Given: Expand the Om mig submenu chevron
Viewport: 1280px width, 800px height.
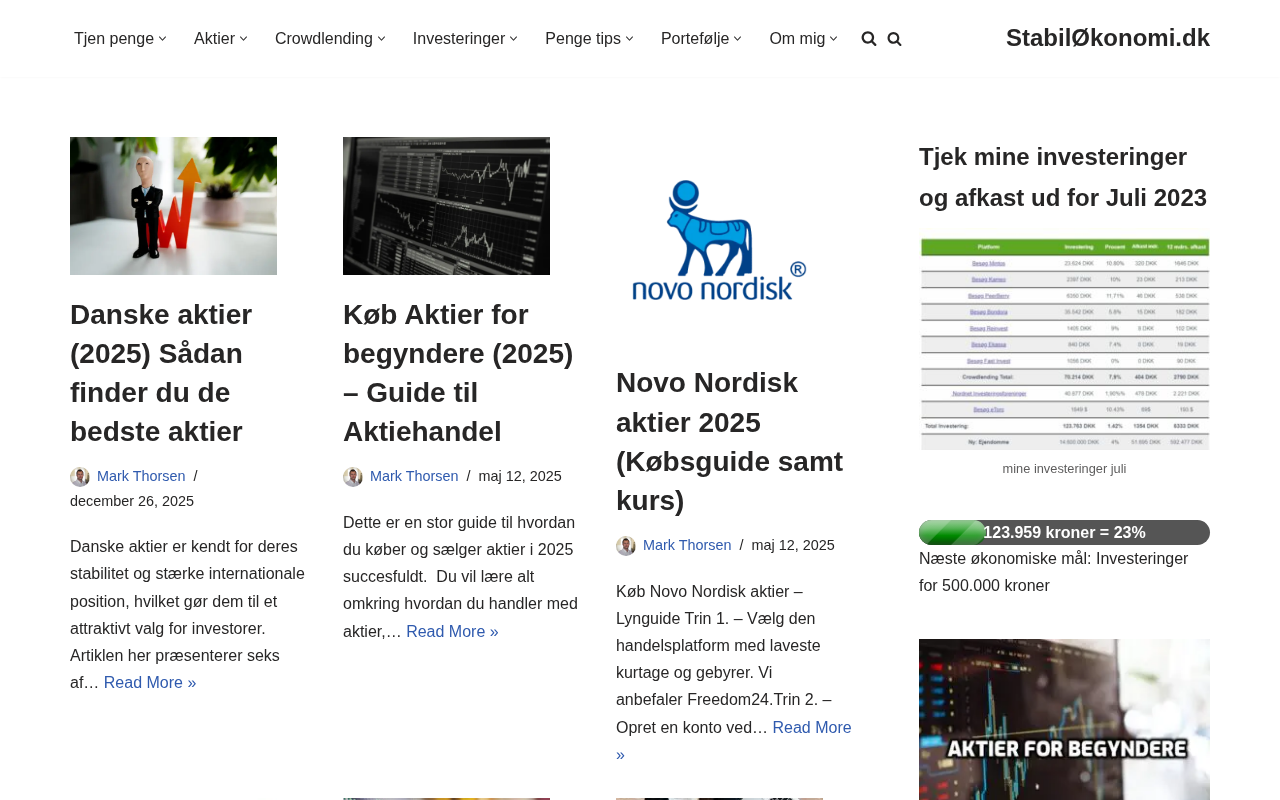Looking at the screenshot, I should pyautogui.click(x=834, y=39).
